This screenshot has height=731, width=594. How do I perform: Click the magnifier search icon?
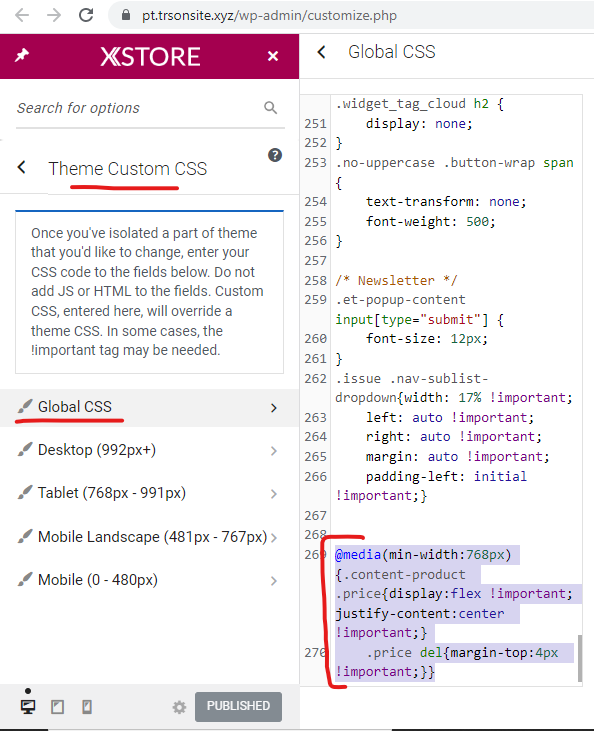[x=270, y=108]
